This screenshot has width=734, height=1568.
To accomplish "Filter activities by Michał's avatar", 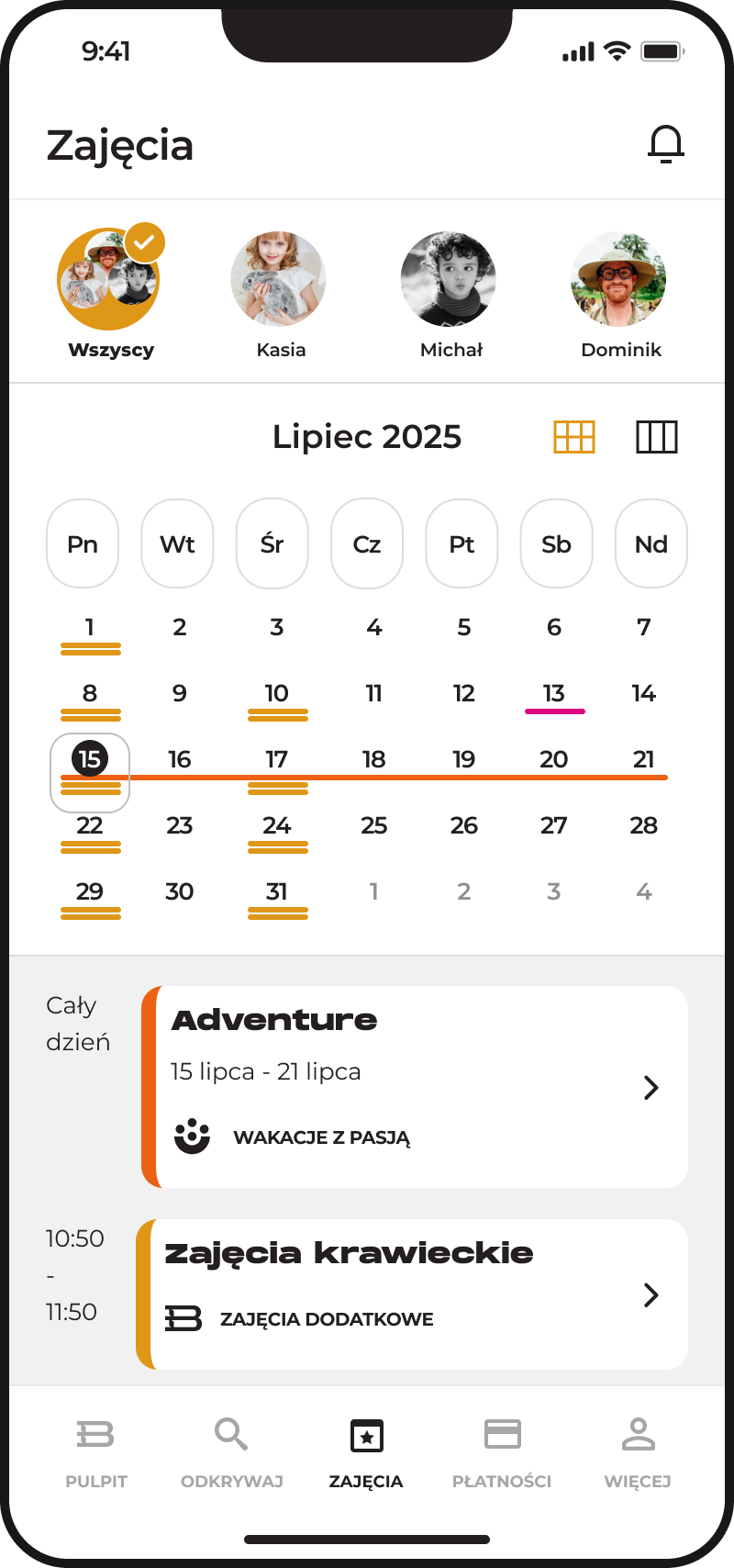I will coord(450,280).
